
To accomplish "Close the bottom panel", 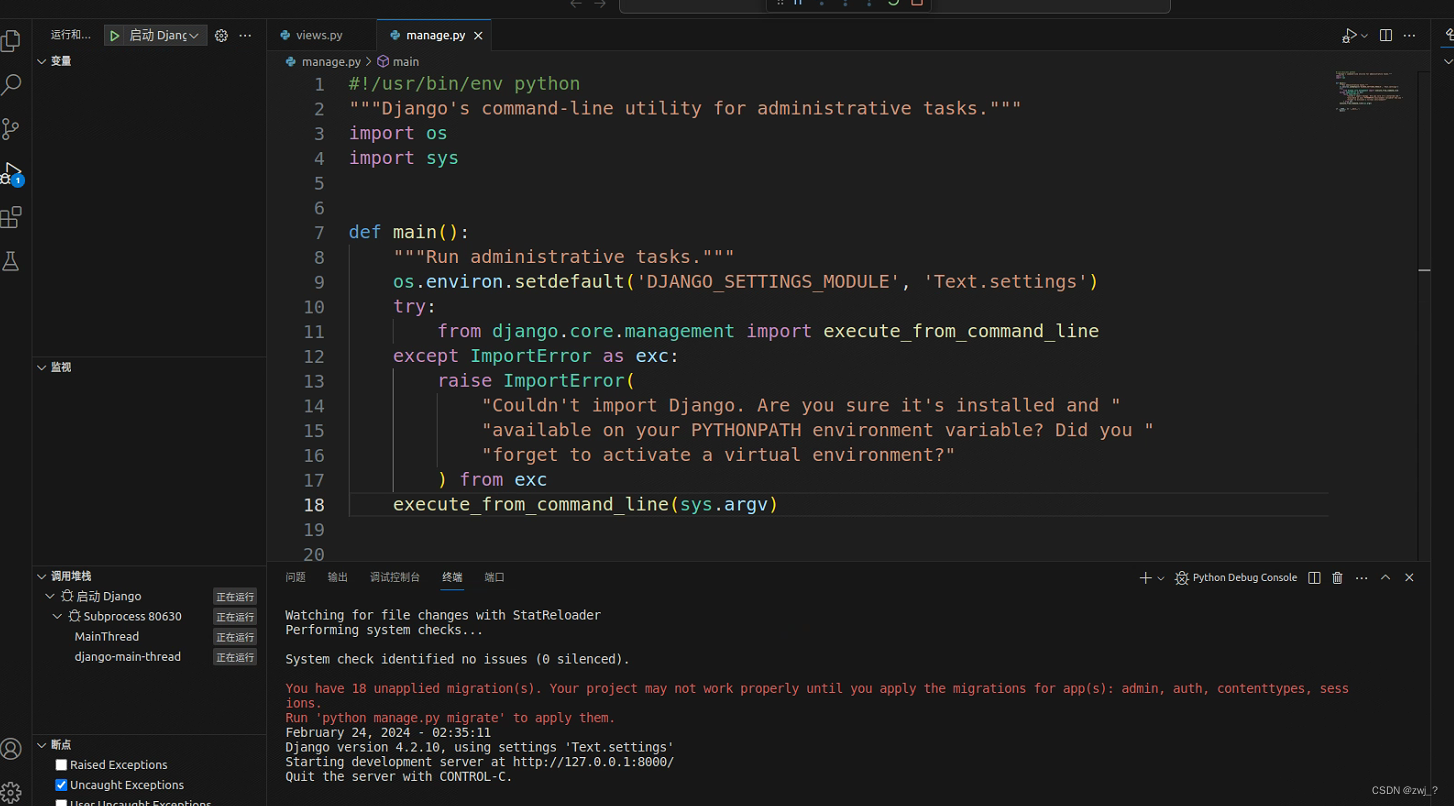I will click(1409, 578).
